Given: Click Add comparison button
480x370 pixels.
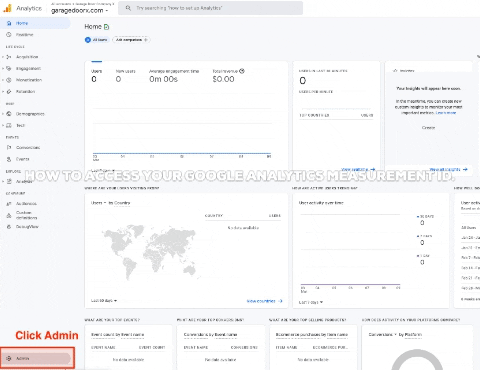Looking at the screenshot, I should (131, 40).
